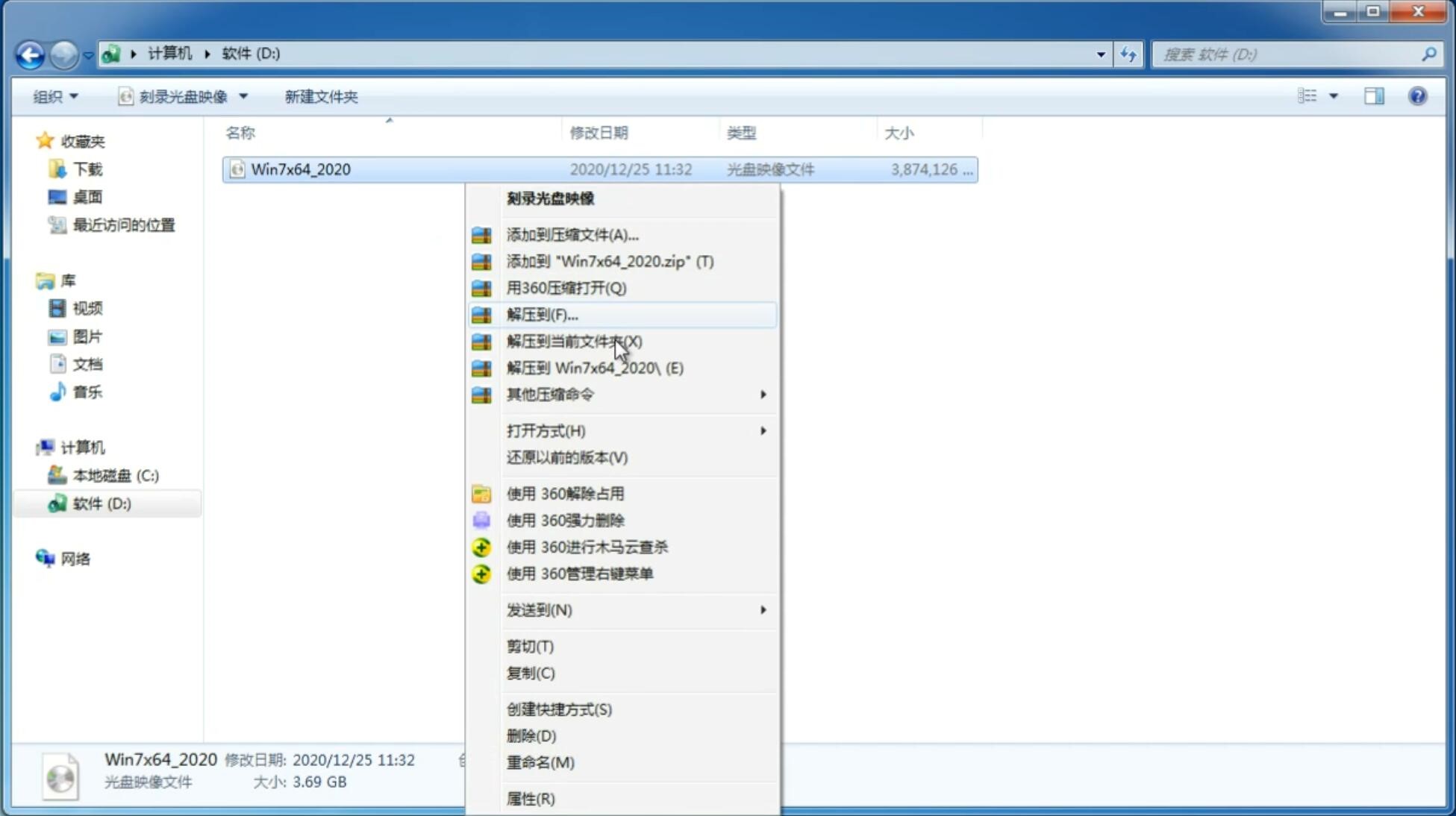The width and height of the screenshot is (1456, 816).
Task: Select '使用360强力删除' force delete icon
Action: click(482, 520)
